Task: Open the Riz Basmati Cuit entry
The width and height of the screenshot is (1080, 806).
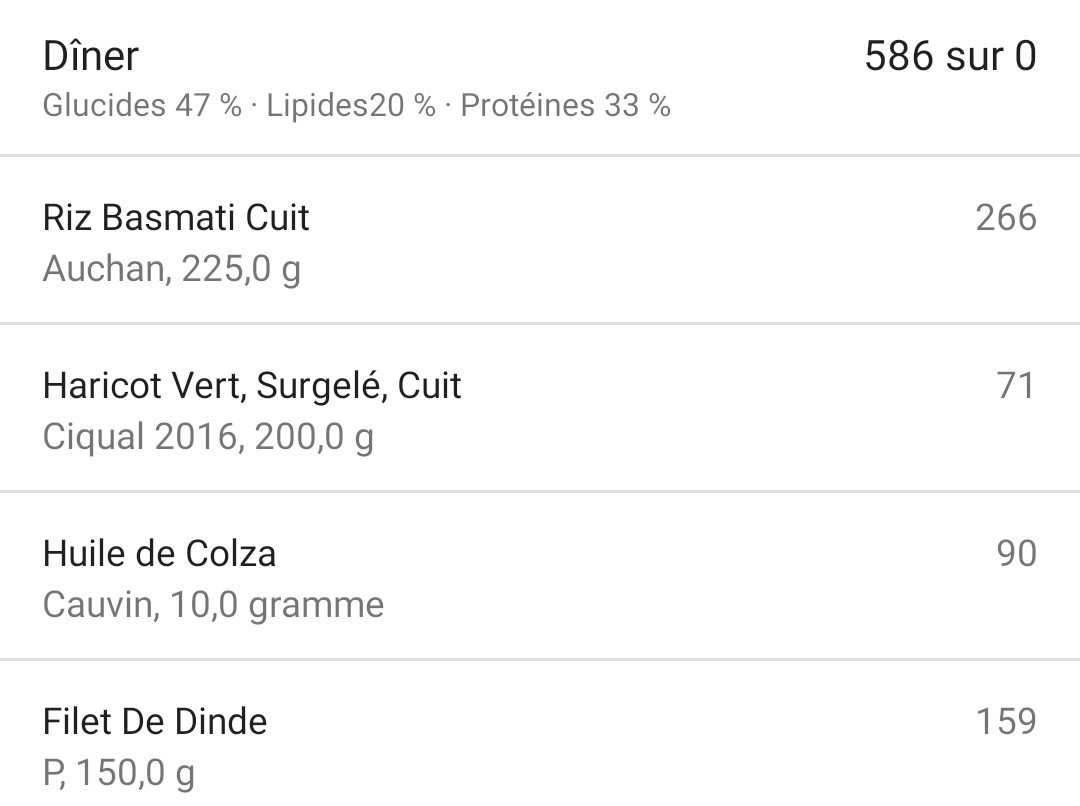Action: pos(176,218)
